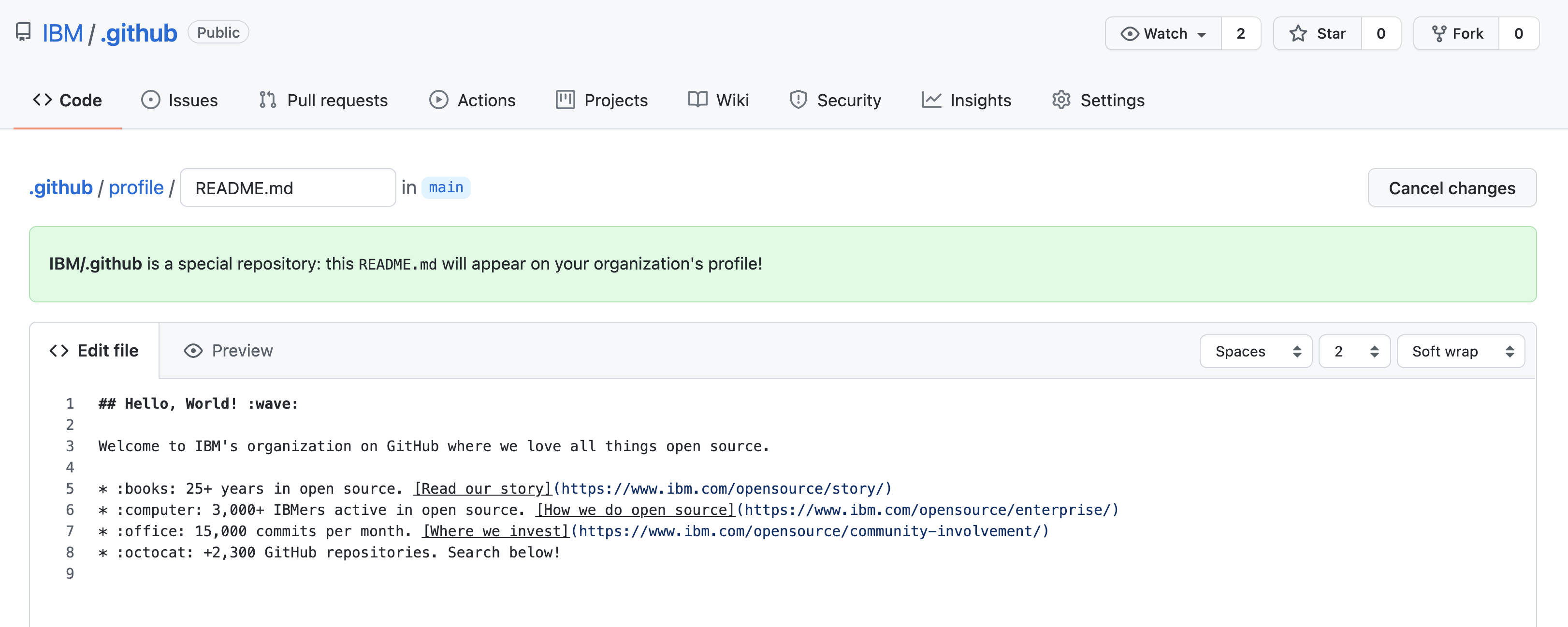The image size is (1568, 627).
Task: Open the Spaces indent mode dropdown
Action: pos(1256,352)
